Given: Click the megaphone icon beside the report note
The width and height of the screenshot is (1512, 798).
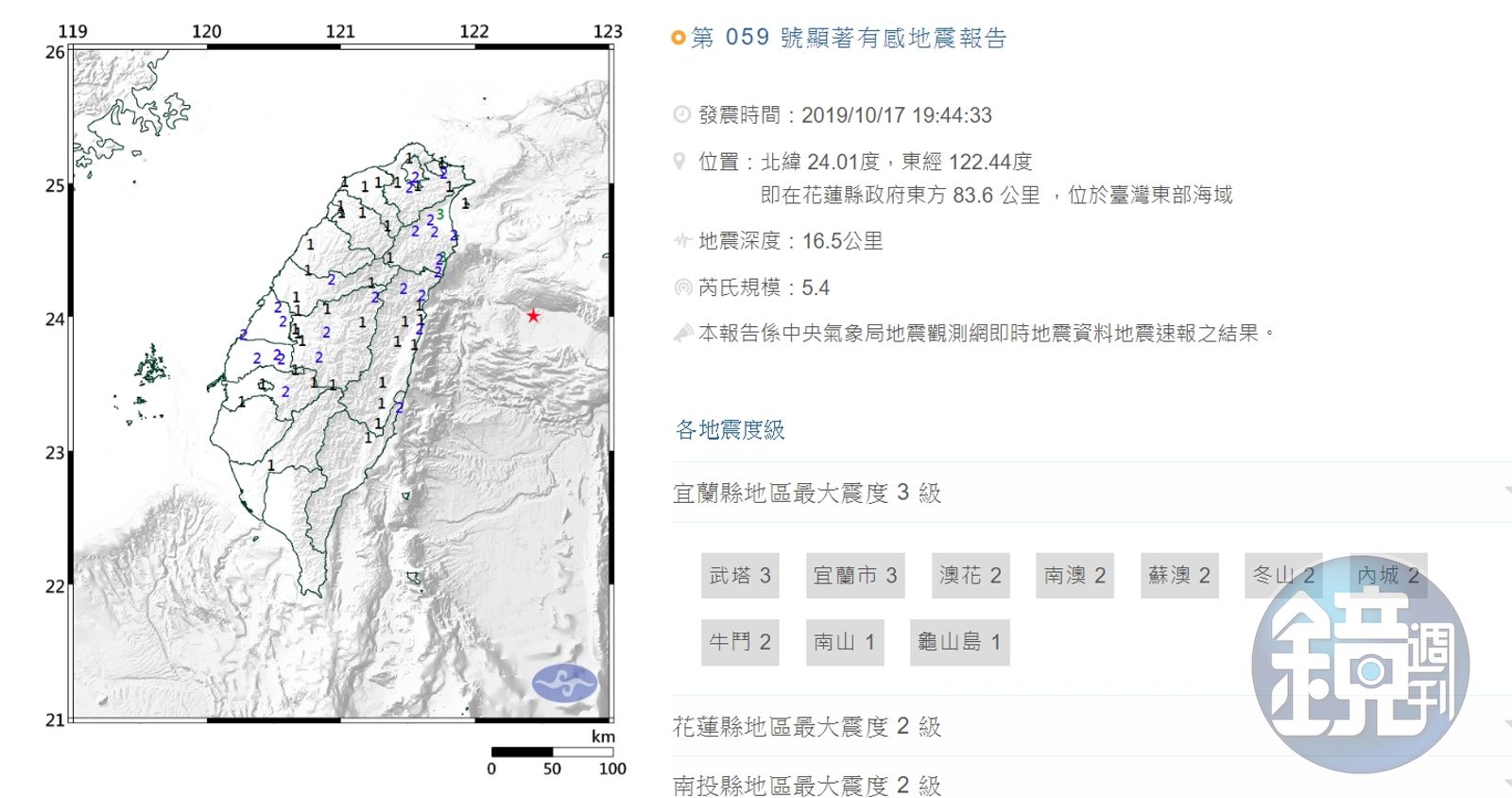Looking at the screenshot, I should (x=682, y=333).
